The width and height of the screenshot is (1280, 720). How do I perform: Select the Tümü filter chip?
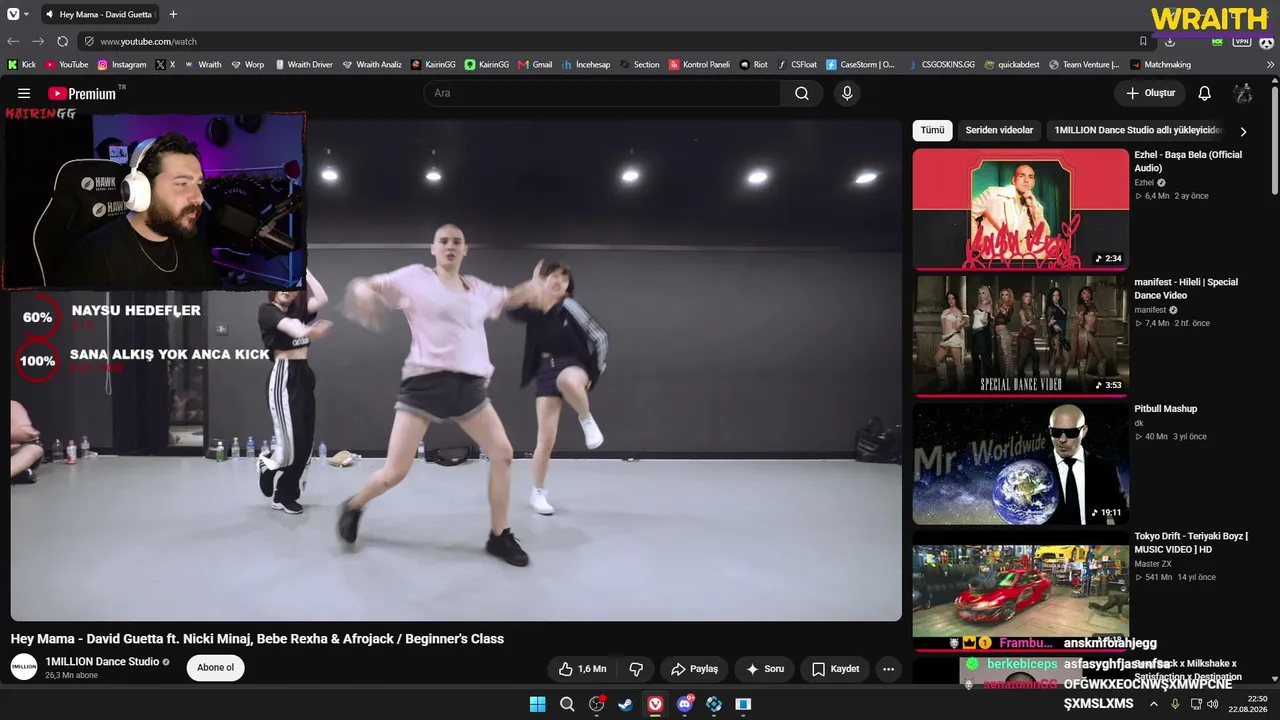coord(932,130)
